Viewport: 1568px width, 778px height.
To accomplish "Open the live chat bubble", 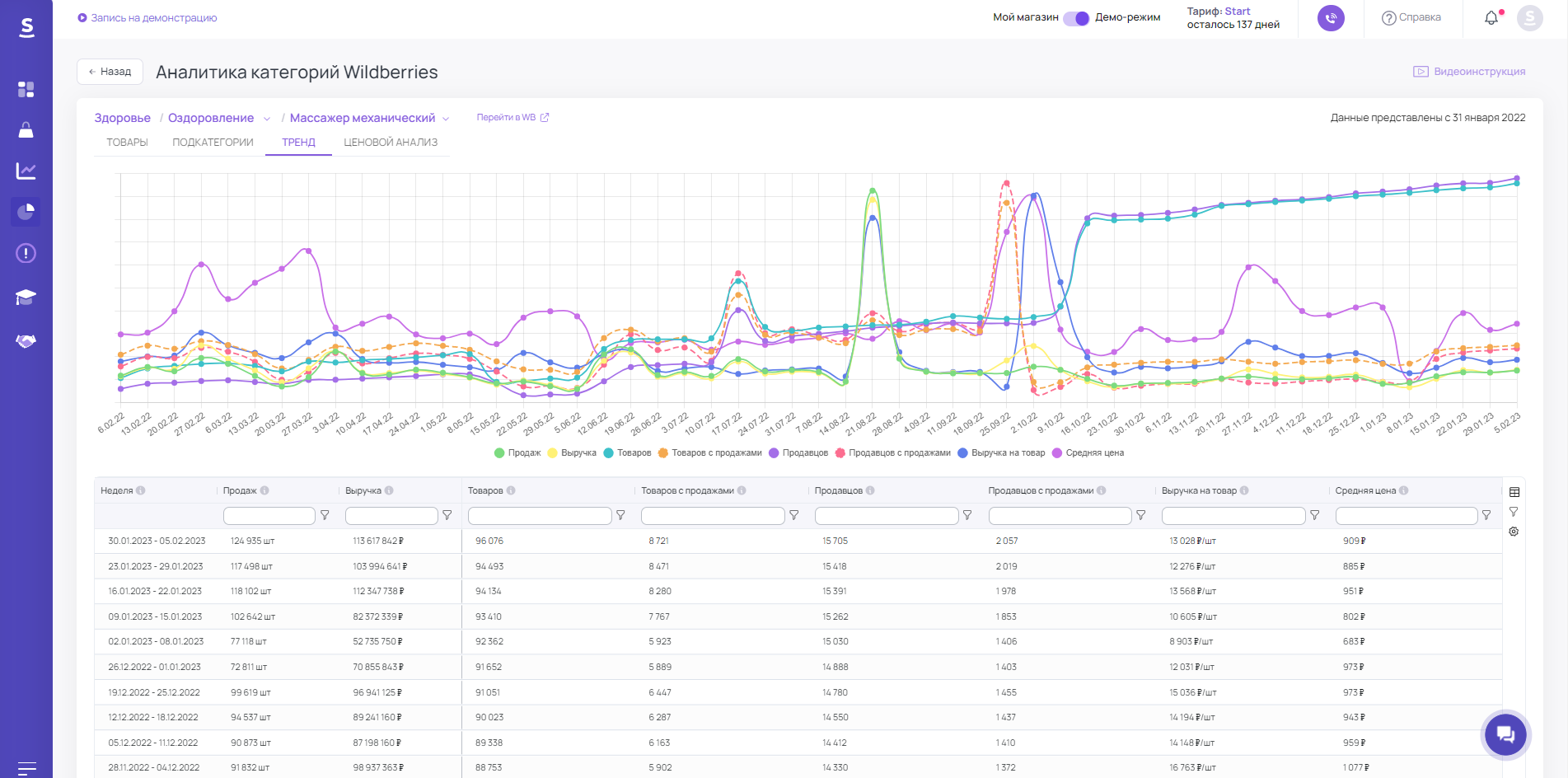I will (1505, 734).
